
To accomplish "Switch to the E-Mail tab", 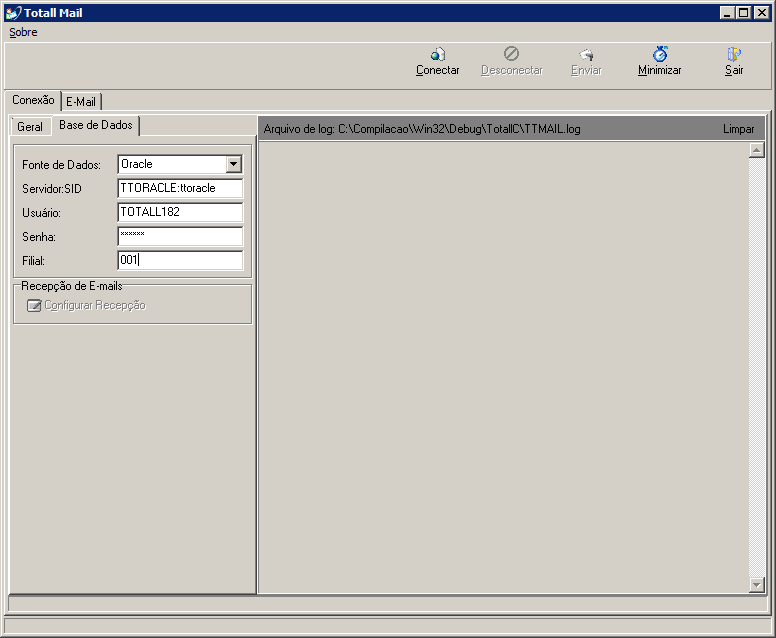I will 81,101.
